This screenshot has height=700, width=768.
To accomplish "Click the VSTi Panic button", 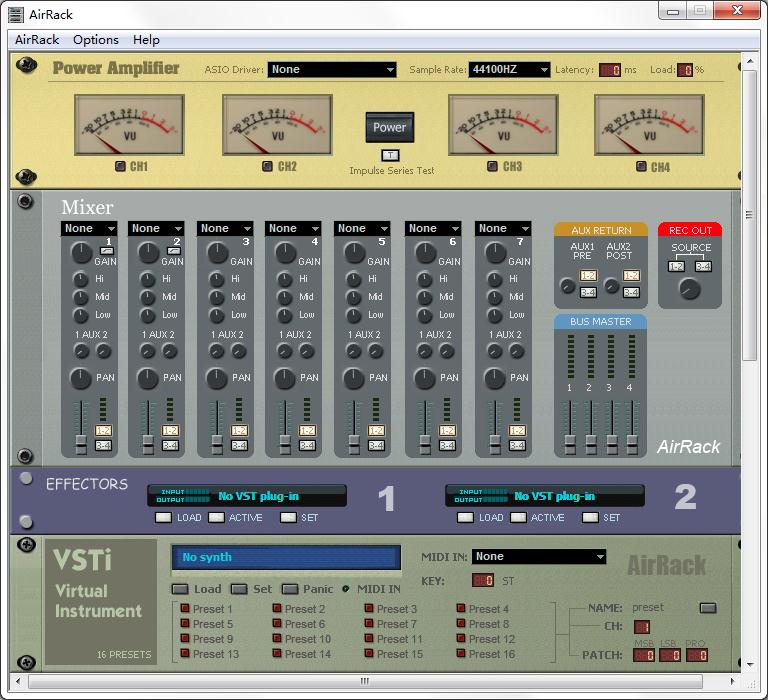I will click(291, 589).
